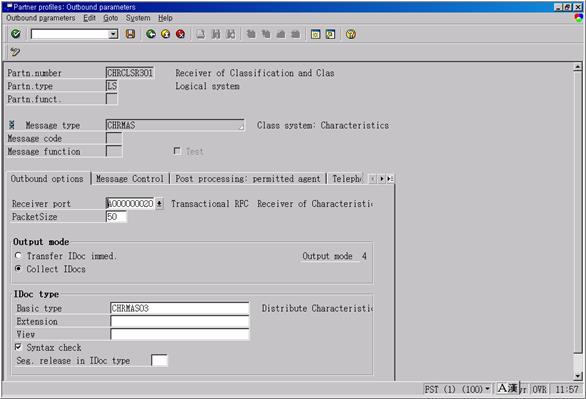This screenshot has height=399, width=586.
Task: Select the Outbound options tab
Action: [x=47, y=179]
